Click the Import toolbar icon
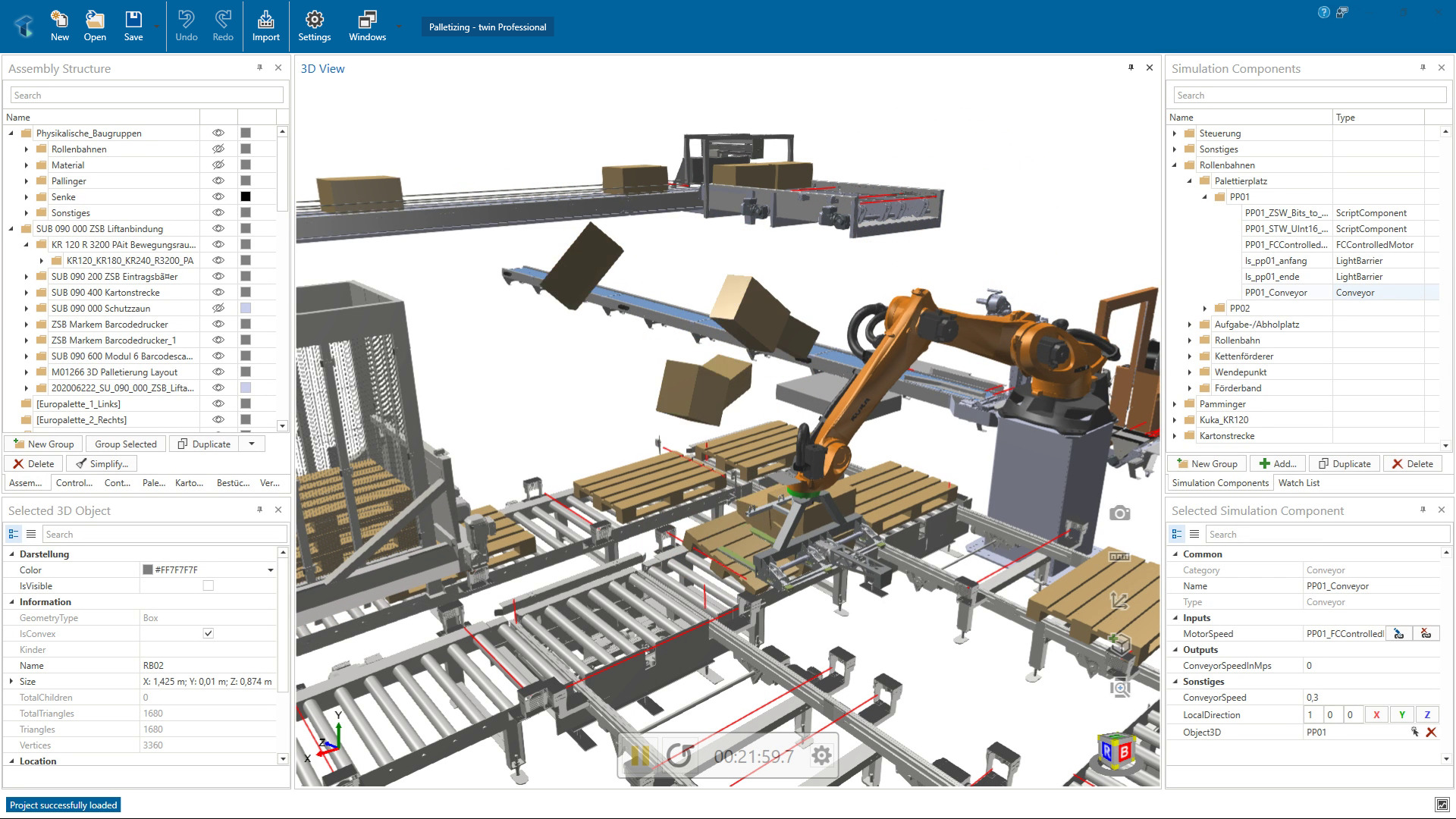The image size is (1456, 819). pyautogui.click(x=265, y=26)
